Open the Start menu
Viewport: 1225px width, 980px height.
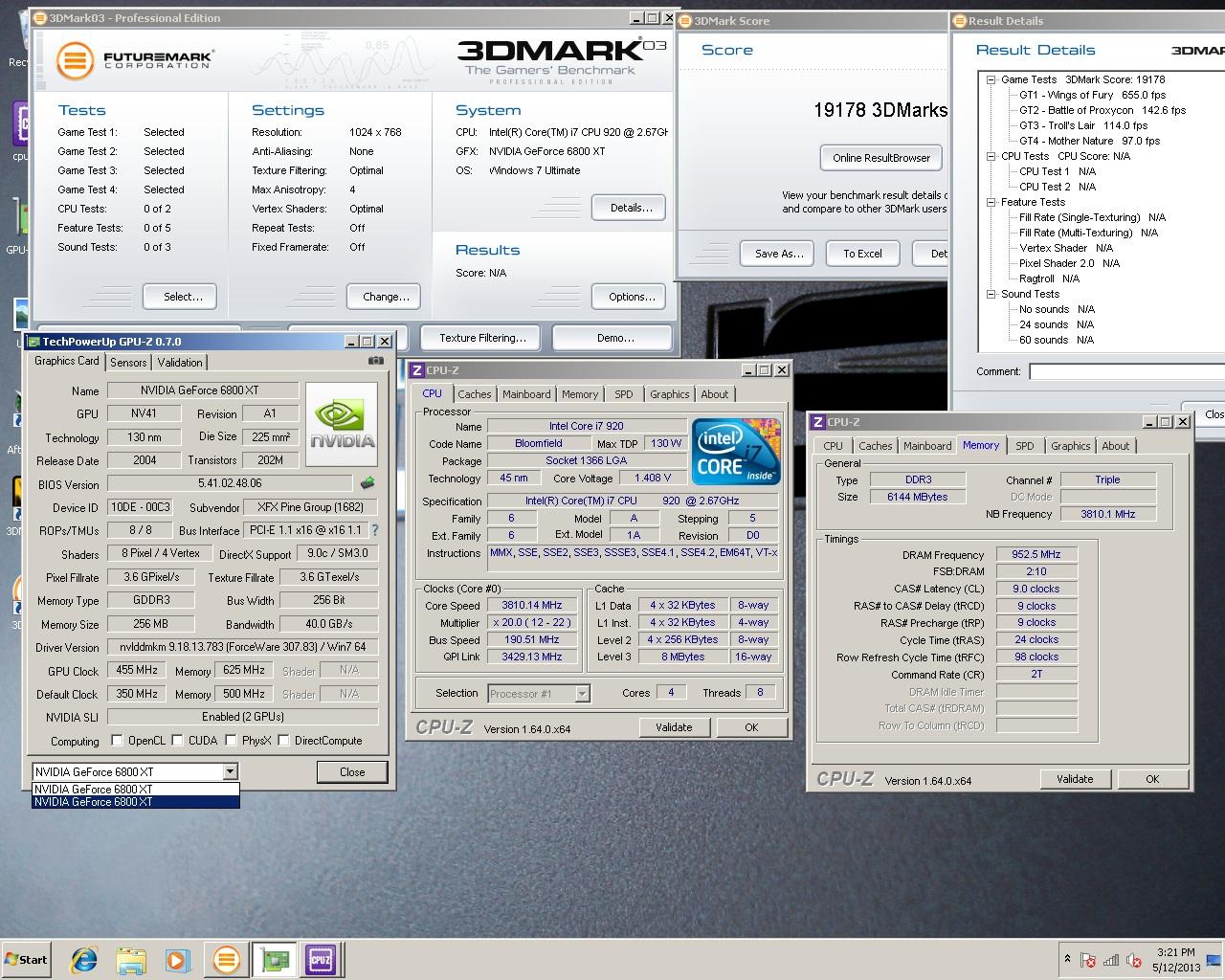[x=26, y=959]
